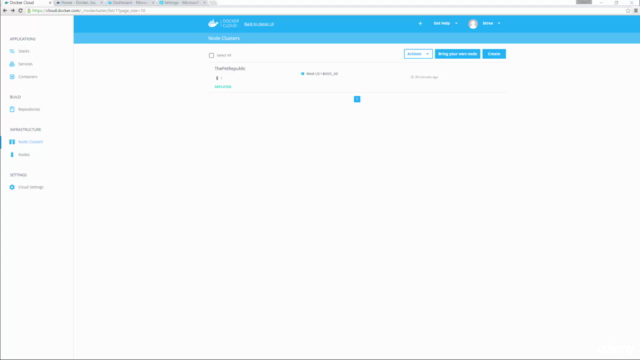Viewport: 640px width, 360px height.
Task: Click the browser forward arrow
Action: pos(13,11)
